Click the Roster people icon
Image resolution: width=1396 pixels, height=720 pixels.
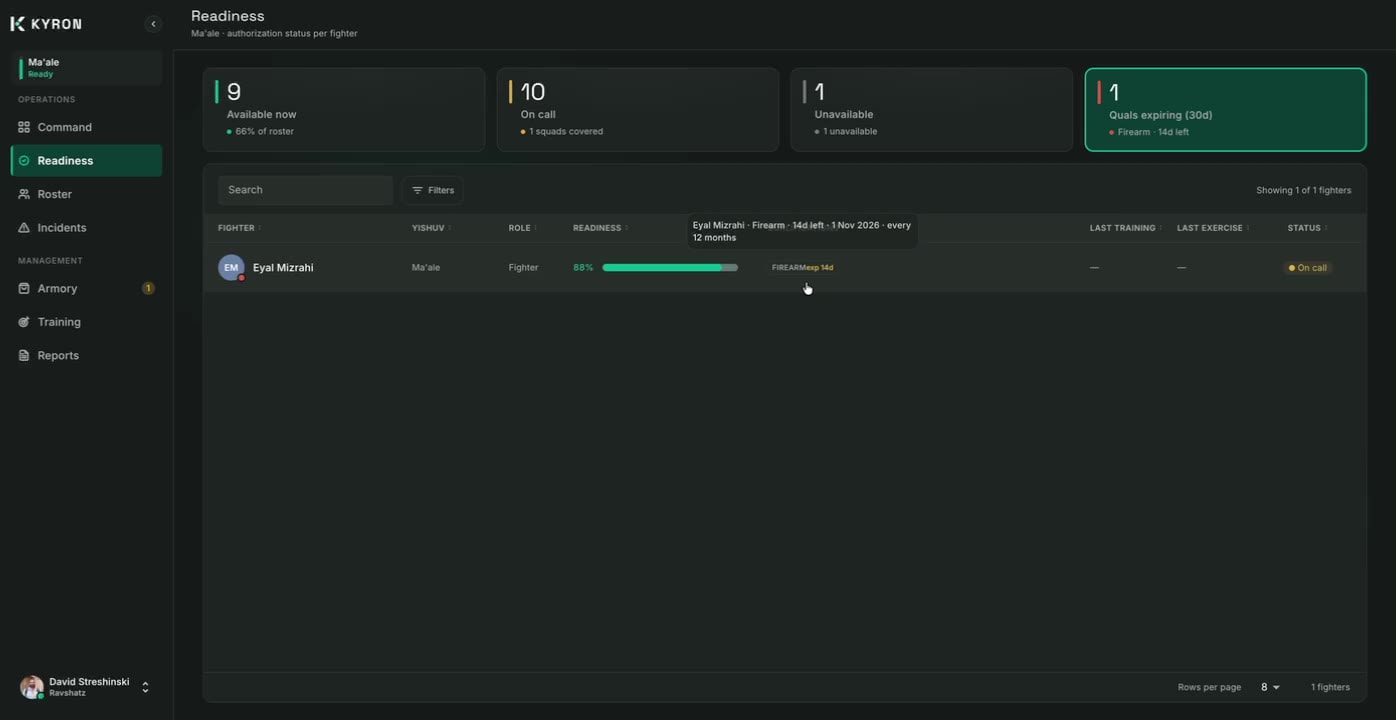point(24,194)
